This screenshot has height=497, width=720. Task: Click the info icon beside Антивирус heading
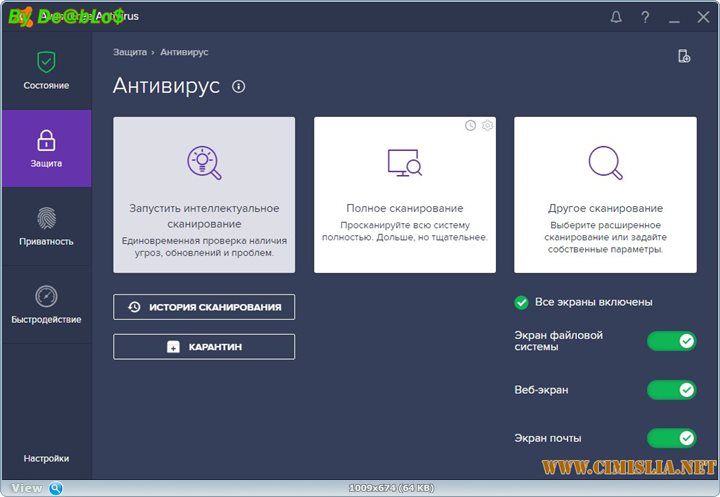pos(238,87)
